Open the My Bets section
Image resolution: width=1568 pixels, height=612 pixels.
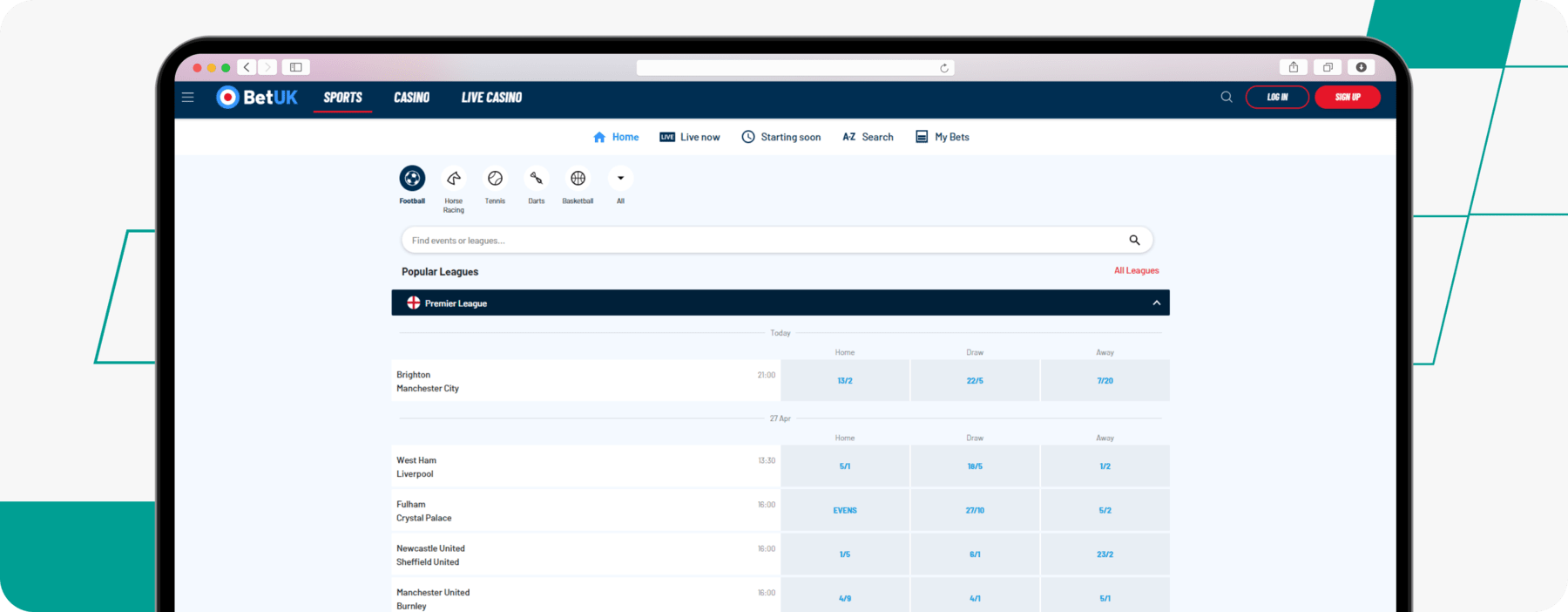943,137
